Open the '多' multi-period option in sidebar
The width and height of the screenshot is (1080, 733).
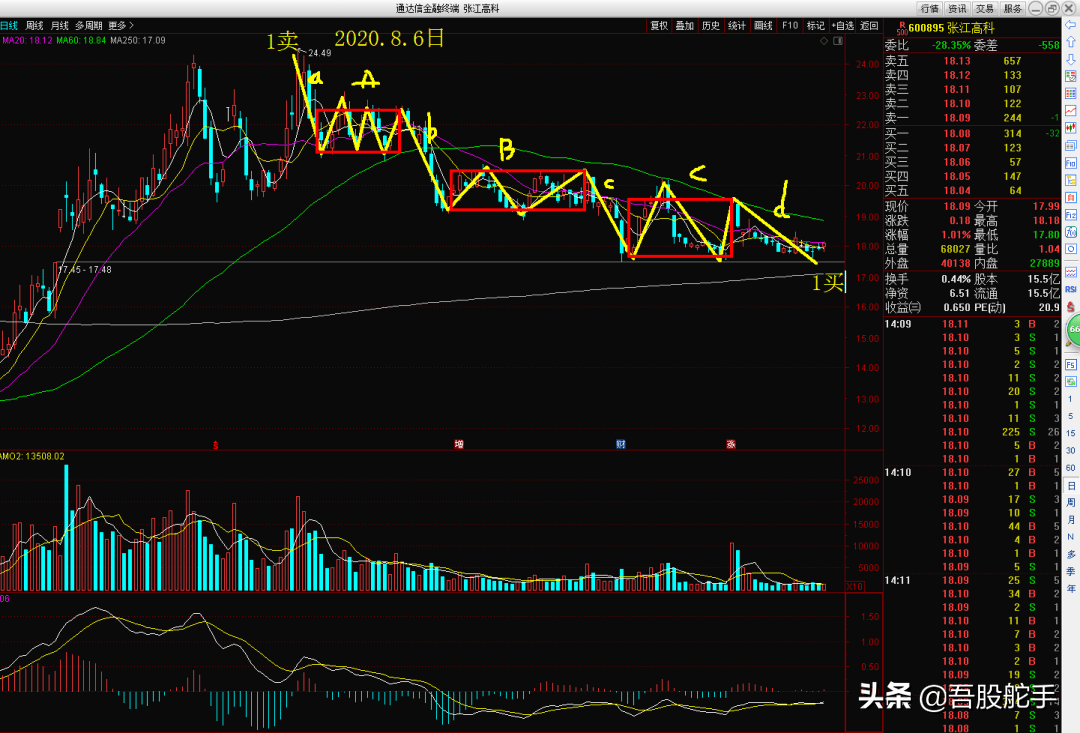[1070, 555]
